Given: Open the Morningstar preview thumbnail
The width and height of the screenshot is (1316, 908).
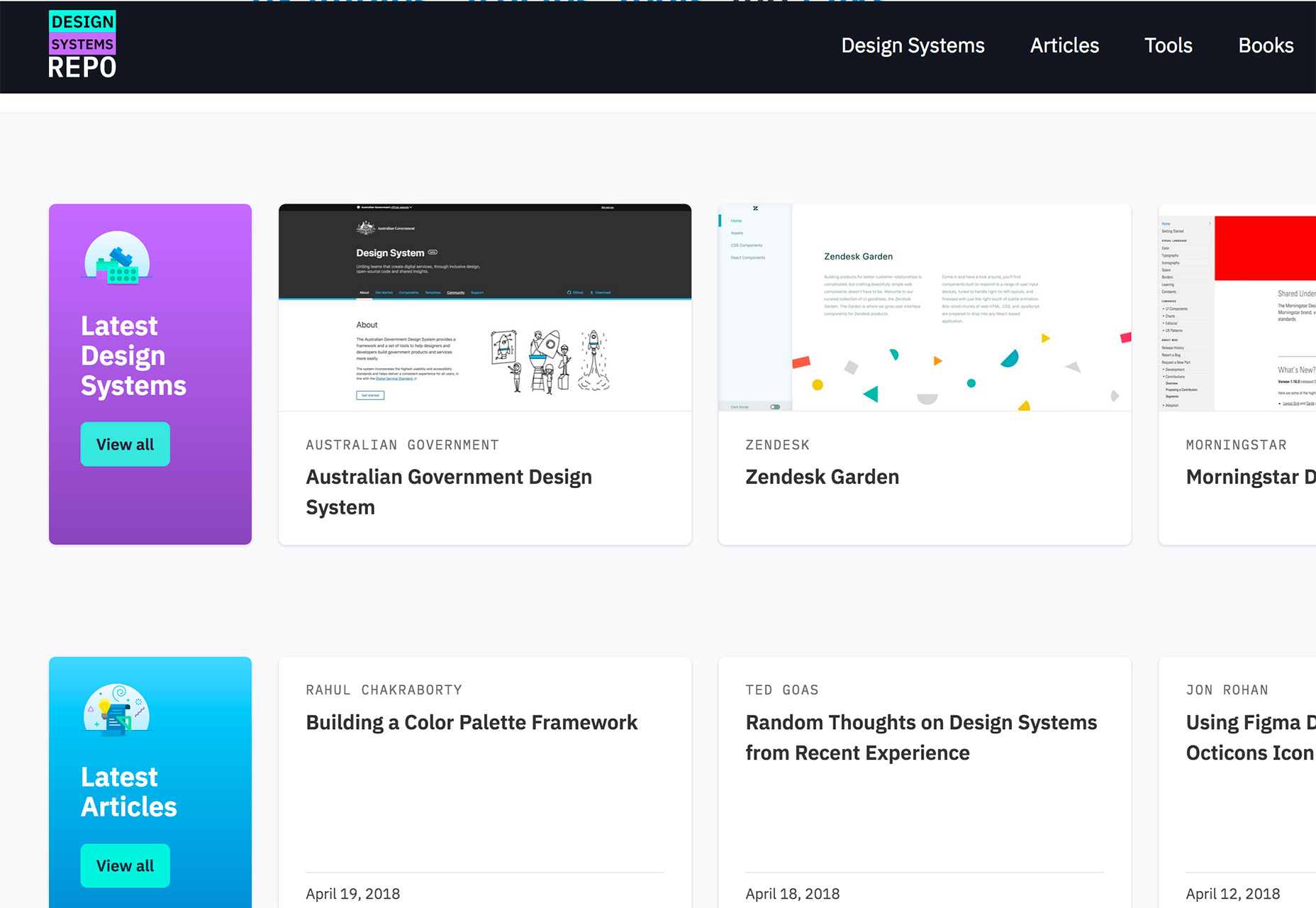Looking at the screenshot, I should 1237,307.
